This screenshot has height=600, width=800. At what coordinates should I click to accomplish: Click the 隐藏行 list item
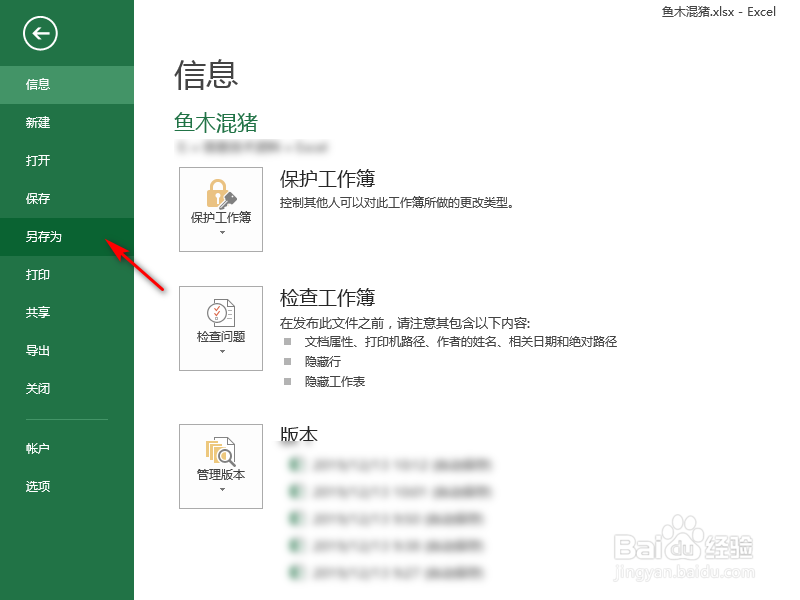click(x=323, y=362)
